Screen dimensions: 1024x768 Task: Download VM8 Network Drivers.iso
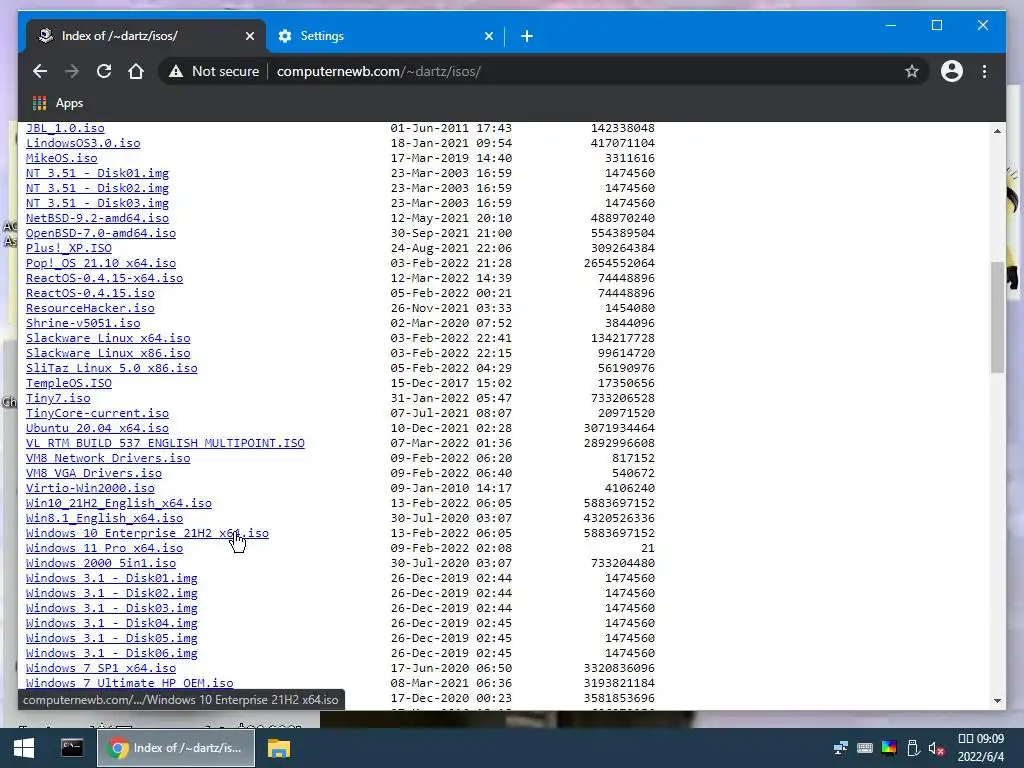point(108,458)
